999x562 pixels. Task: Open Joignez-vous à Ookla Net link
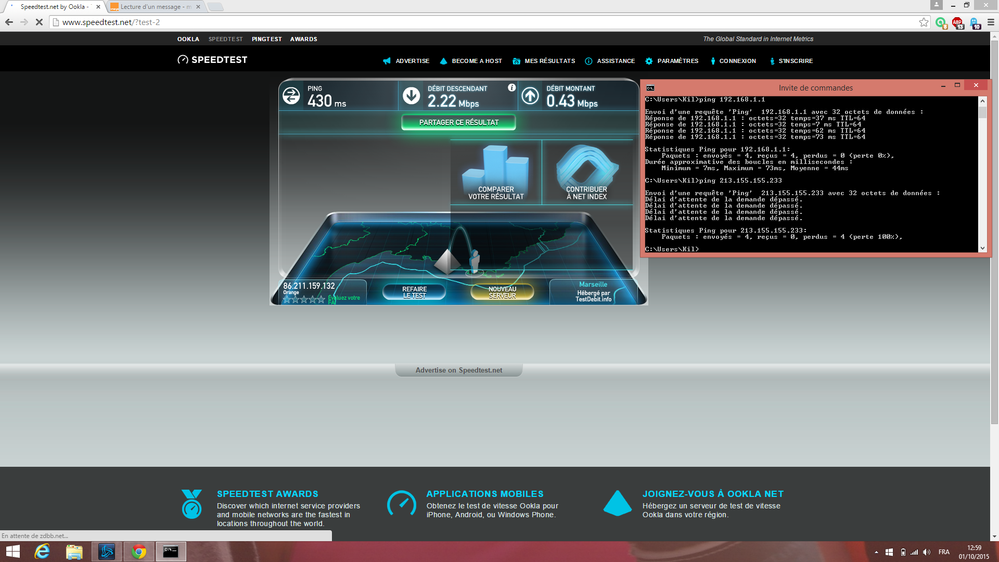pos(713,494)
